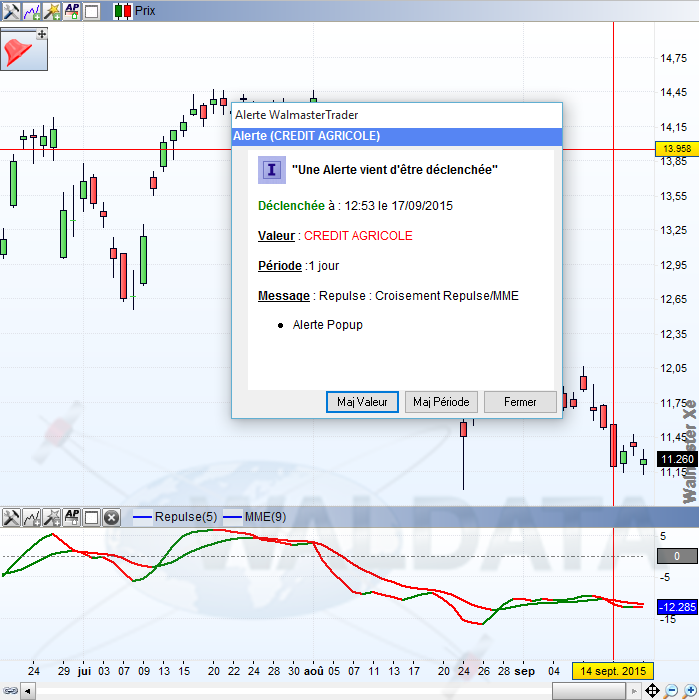Click Maj Période button
Image resolution: width=700 pixels, height=700 pixels.
[x=441, y=402]
